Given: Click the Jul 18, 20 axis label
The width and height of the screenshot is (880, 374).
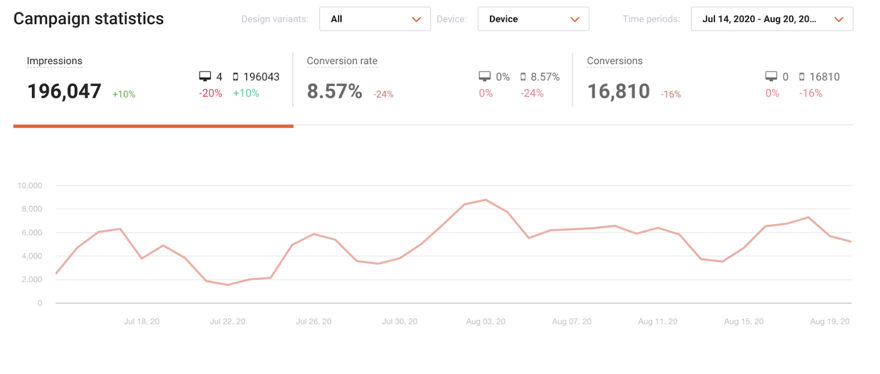Looking at the screenshot, I should click(x=141, y=322).
